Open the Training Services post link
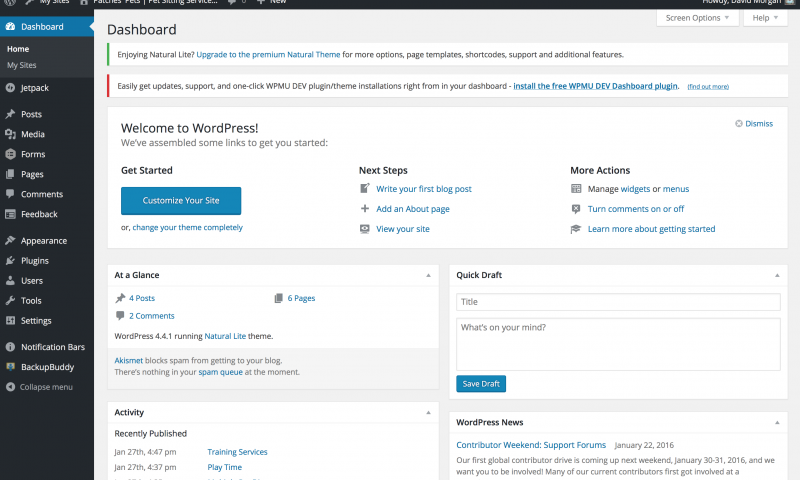Viewport: 800px width, 480px height. pos(237,452)
